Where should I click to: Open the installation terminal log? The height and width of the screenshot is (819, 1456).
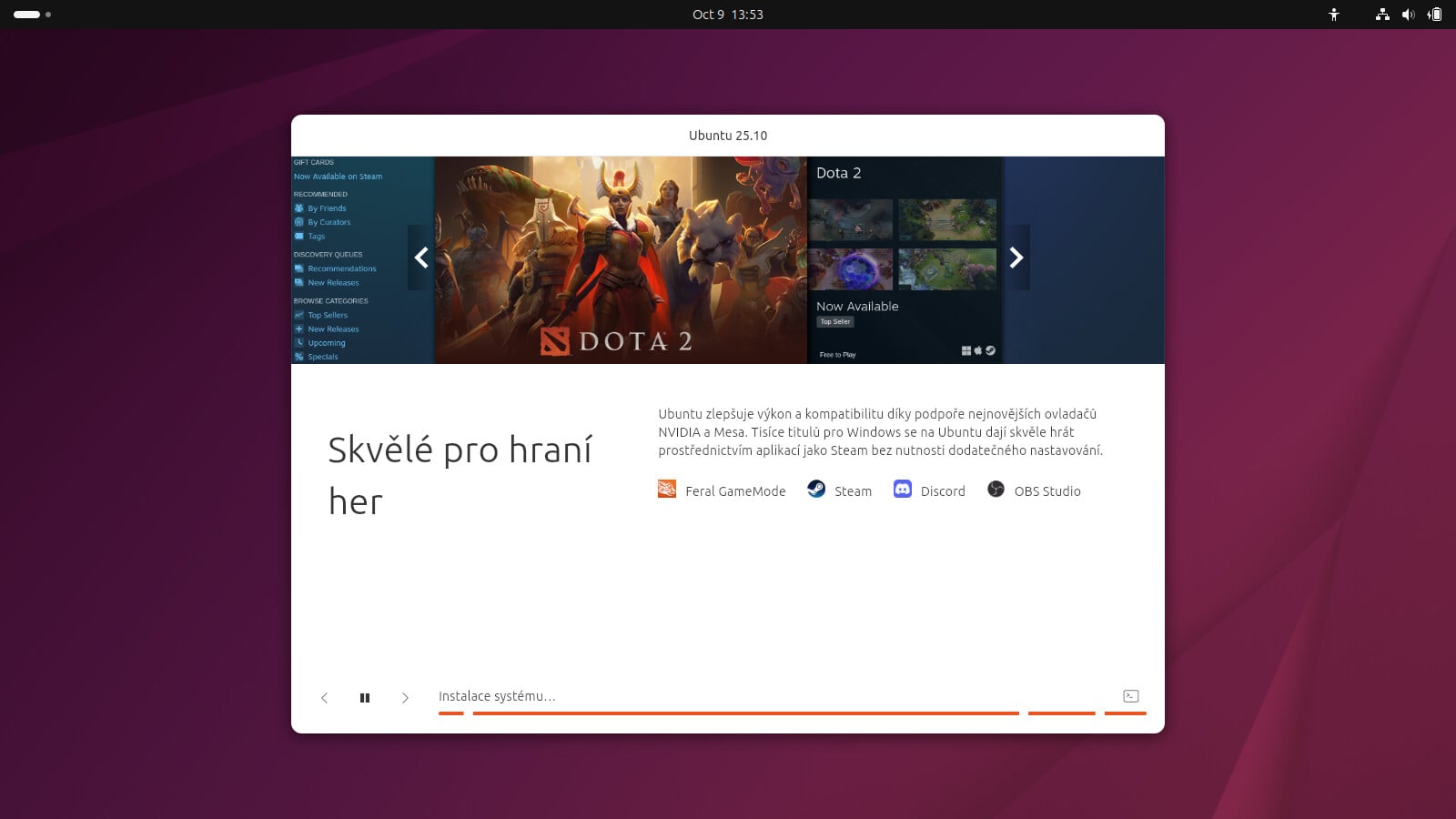click(1131, 696)
